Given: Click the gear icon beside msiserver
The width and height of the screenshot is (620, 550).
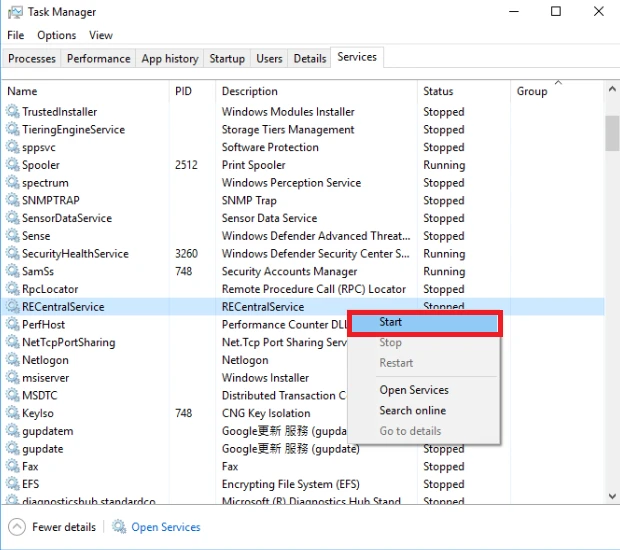Looking at the screenshot, I should [13, 378].
